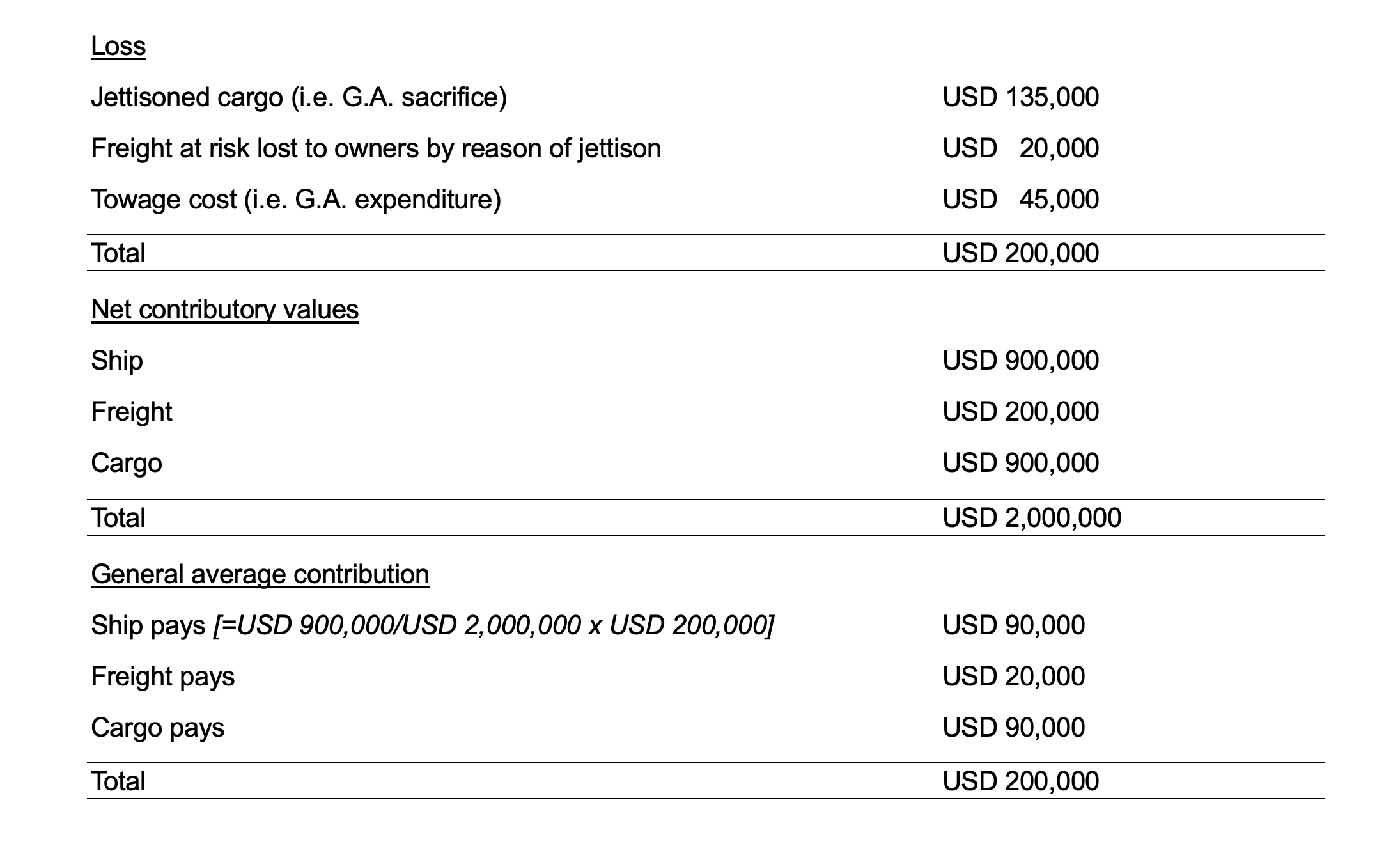The width and height of the screenshot is (1400, 853).
Task: Click the USD 2,000,000 total
Action: (1032, 519)
